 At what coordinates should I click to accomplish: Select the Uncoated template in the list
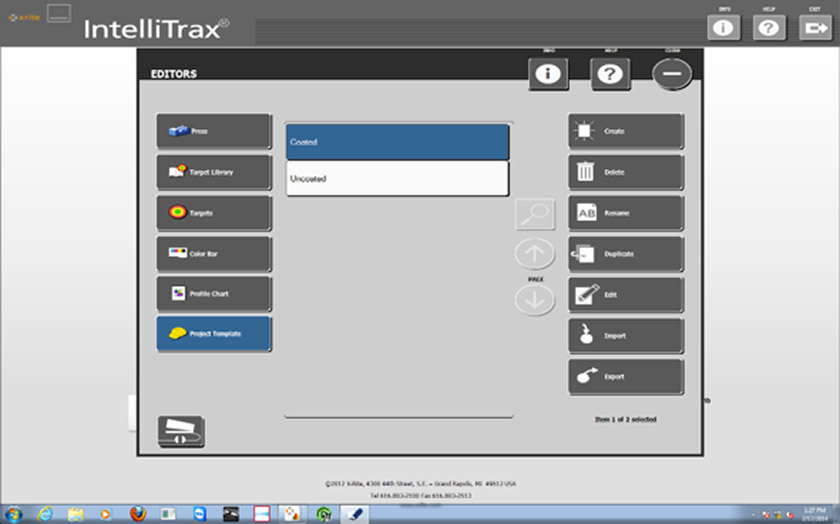point(397,178)
